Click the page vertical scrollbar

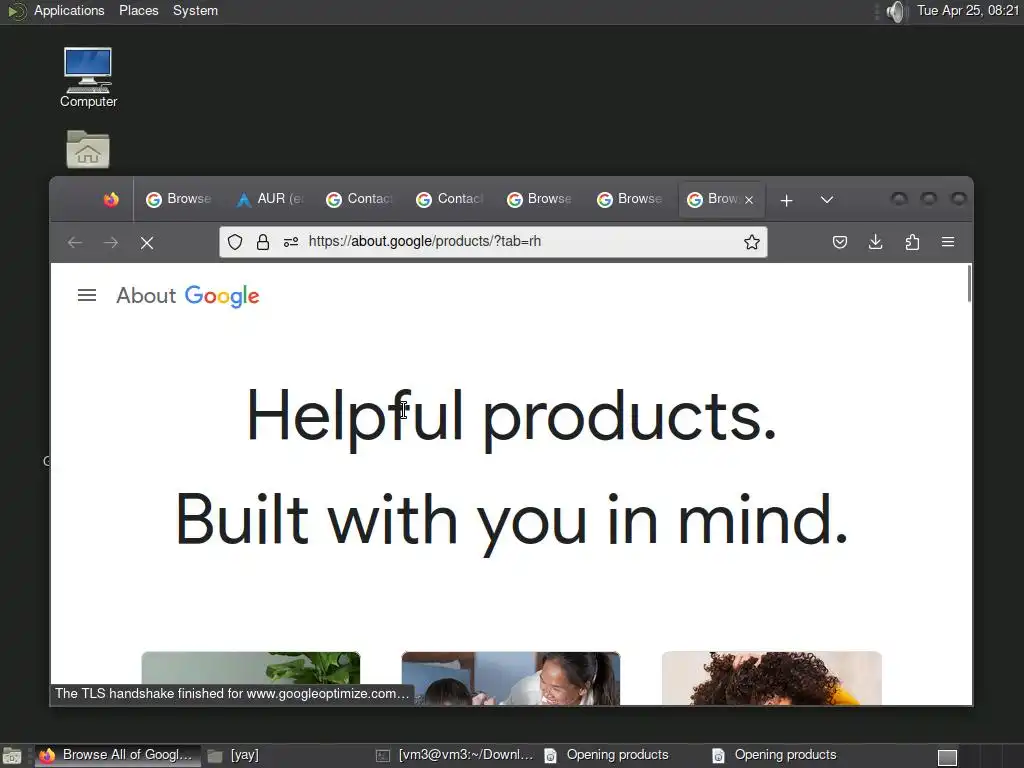(x=969, y=283)
